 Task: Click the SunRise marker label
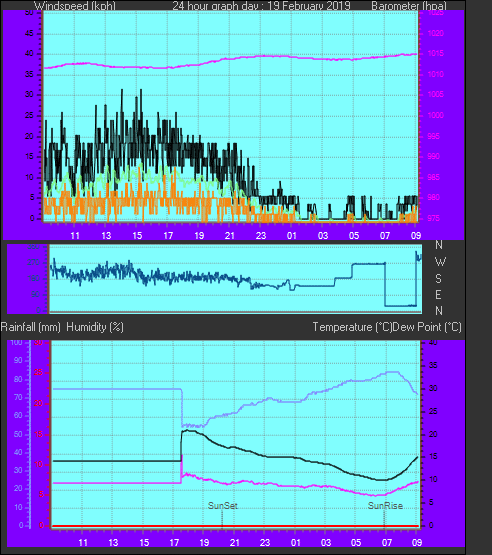click(385, 506)
